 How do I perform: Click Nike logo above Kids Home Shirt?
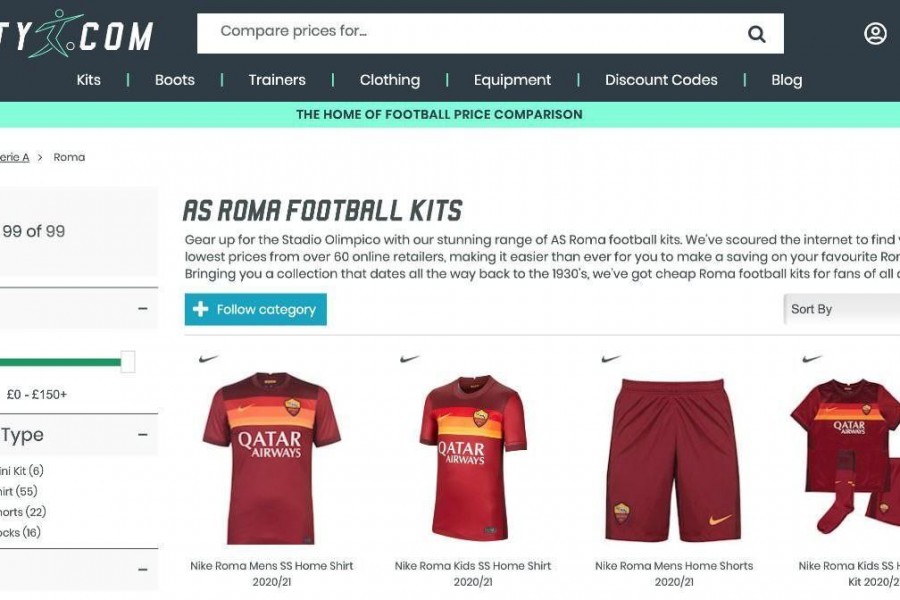[x=409, y=359]
